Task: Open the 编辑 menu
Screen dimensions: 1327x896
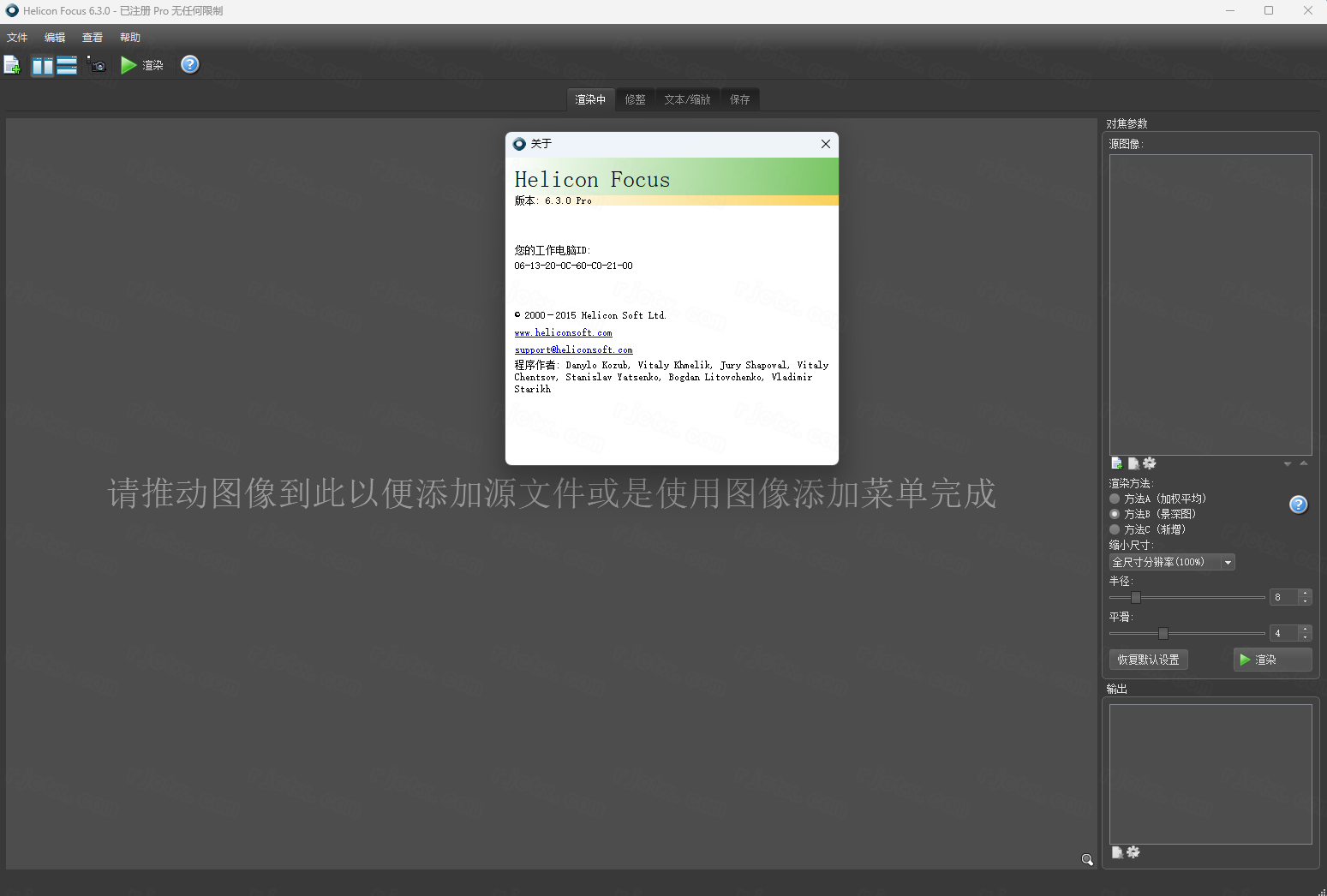Action: [55, 38]
